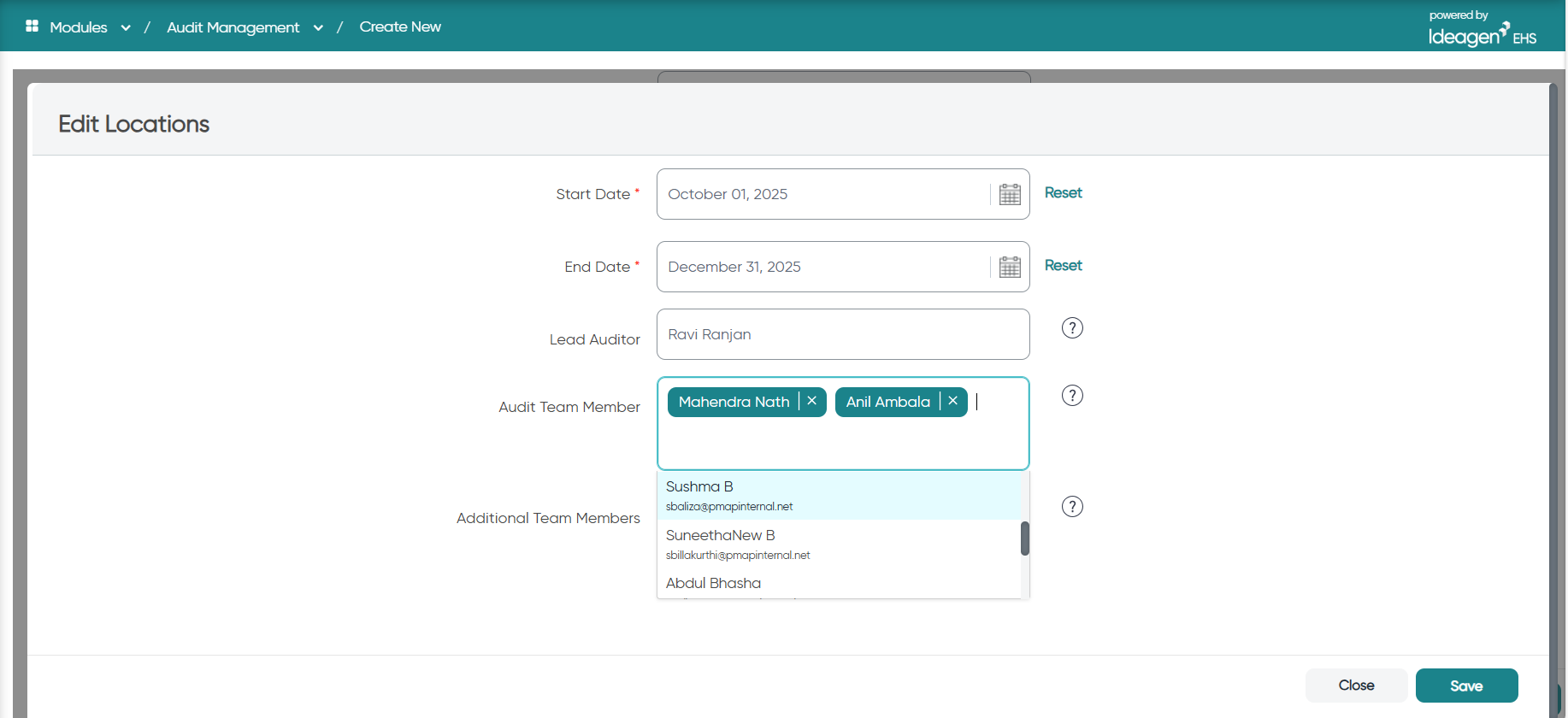Select Sushma B from suggestions
1568x718 pixels.
(x=839, y=496)
